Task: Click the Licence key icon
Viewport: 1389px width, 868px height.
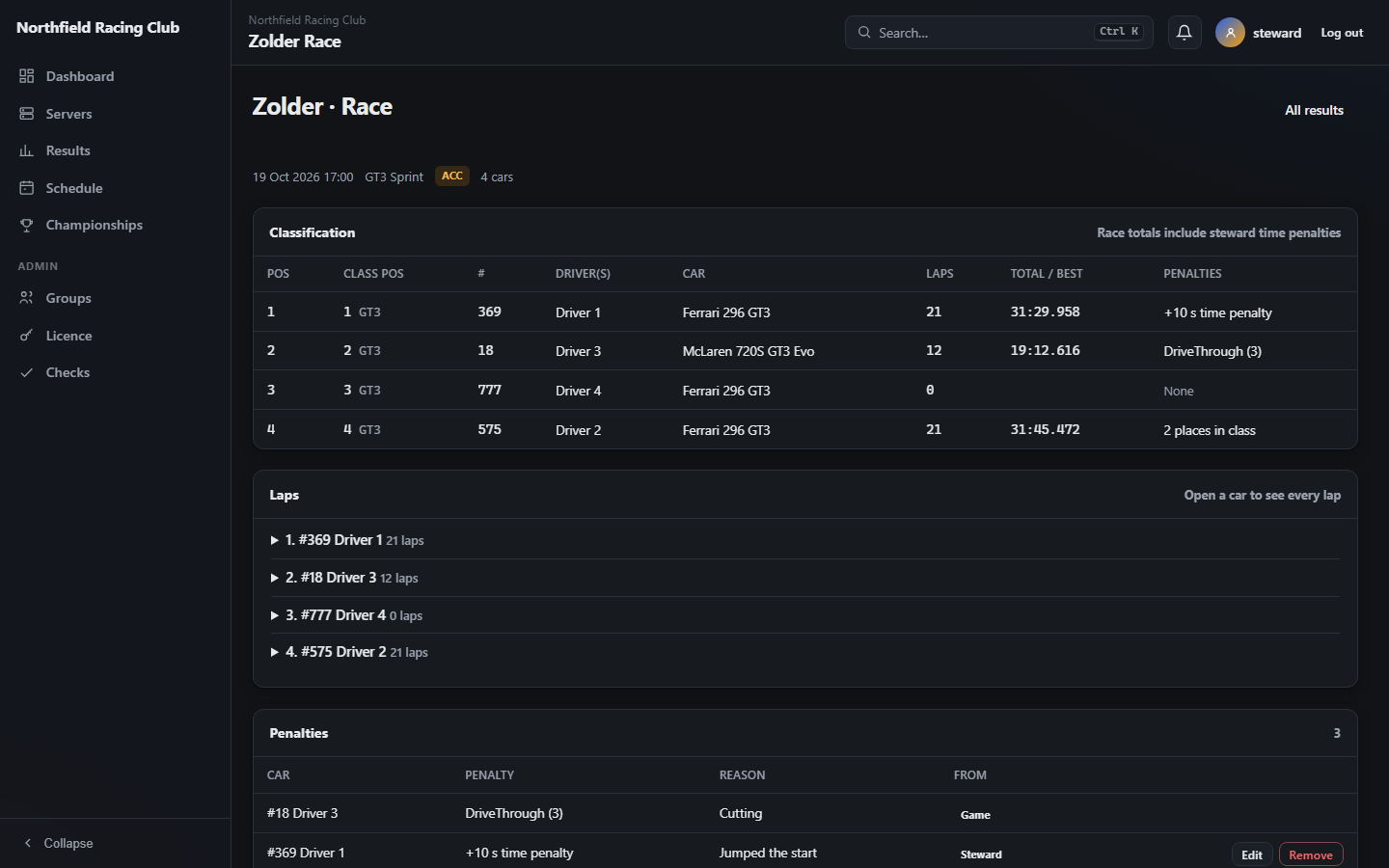Action: (x=27, y=336)
